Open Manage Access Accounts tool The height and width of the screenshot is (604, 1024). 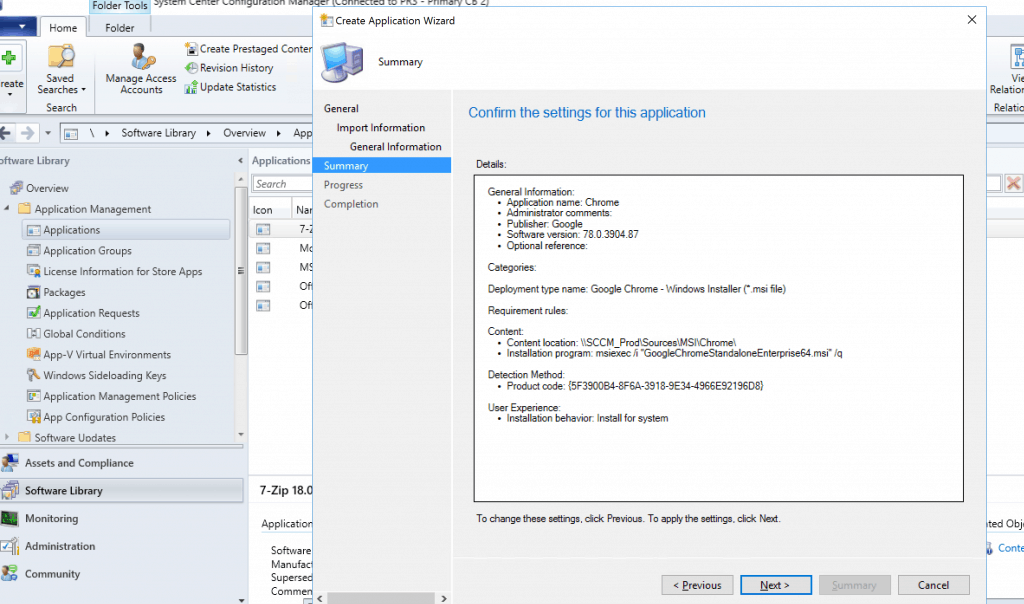coord(141,69)
